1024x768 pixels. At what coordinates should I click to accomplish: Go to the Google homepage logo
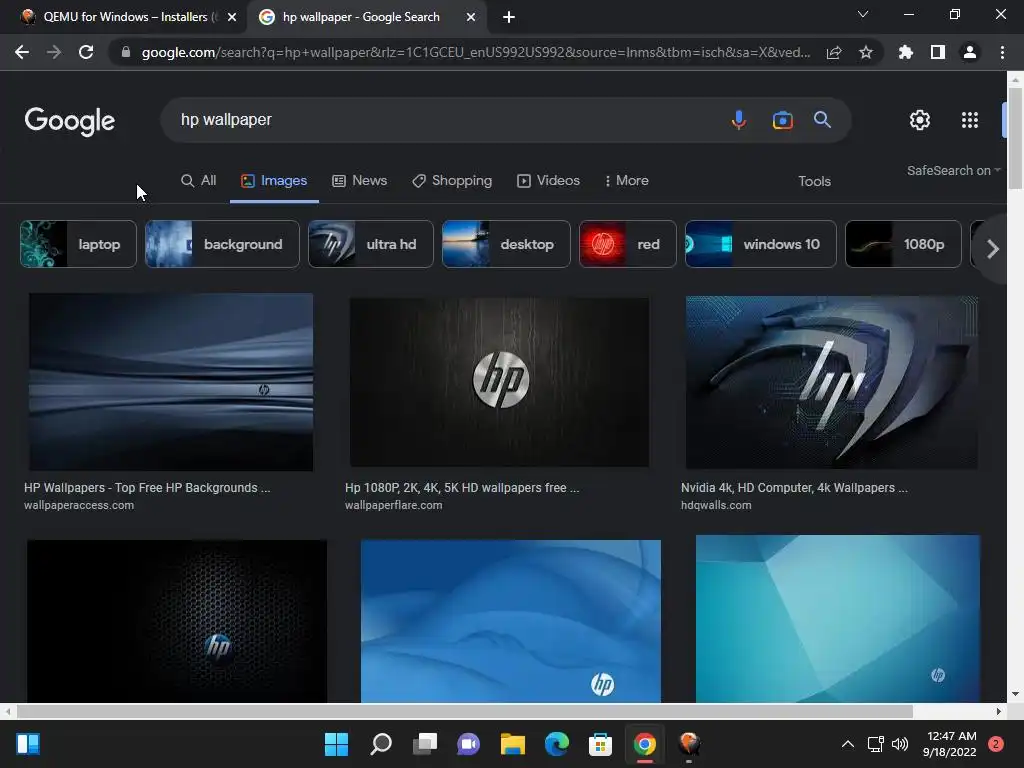point(70,121)
